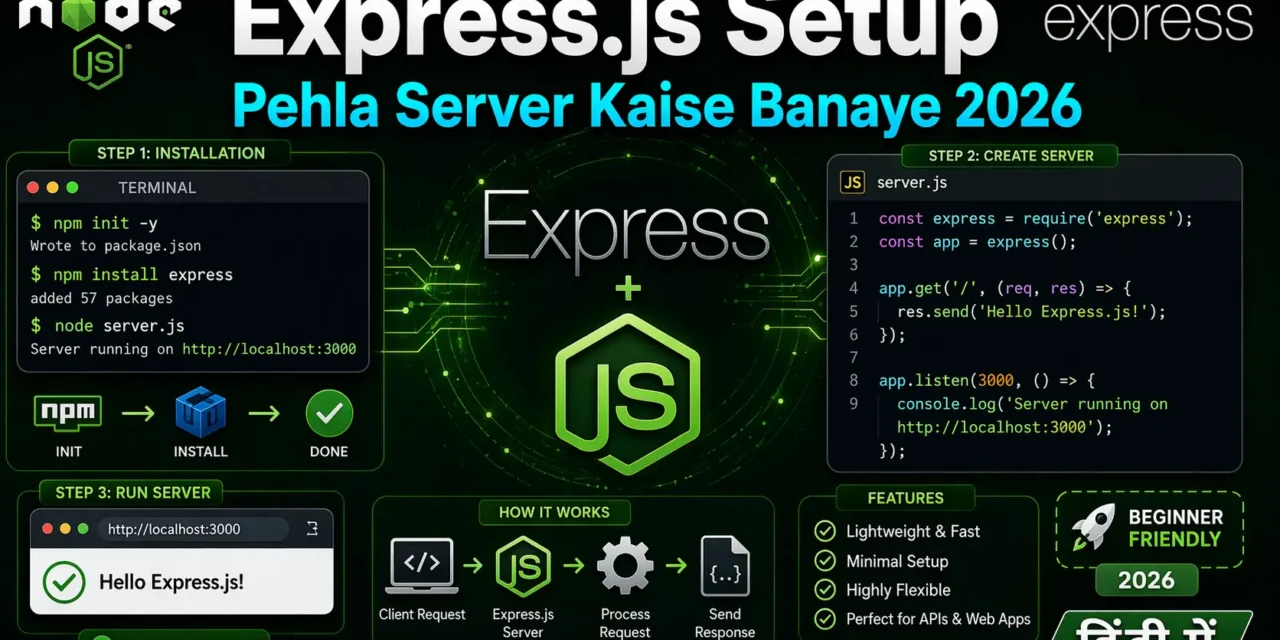This screenshot has height=640, width=1280.
Task: Click the Client Request code monitor icon
Action: coord(421,566)
